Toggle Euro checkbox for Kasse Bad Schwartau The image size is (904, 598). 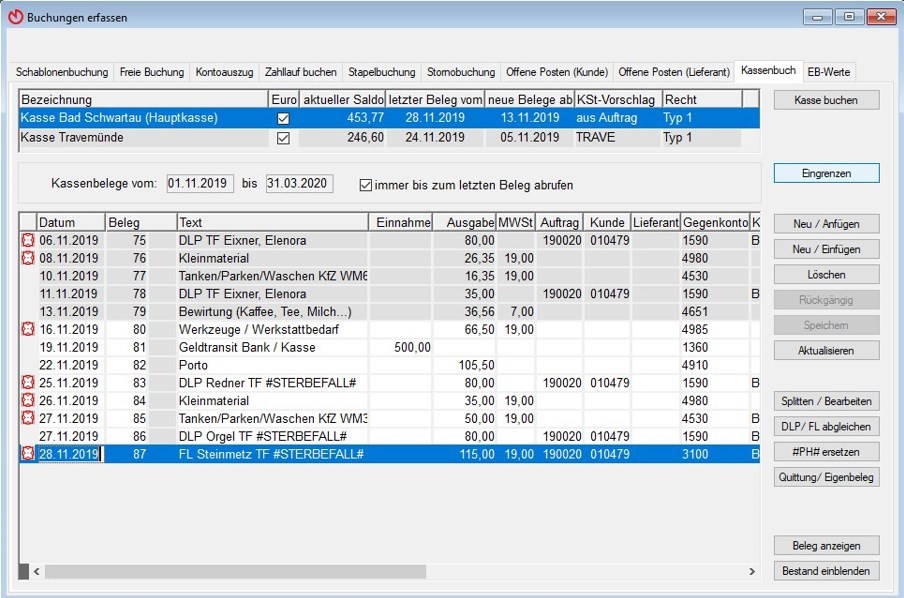[x=283, y=118]
